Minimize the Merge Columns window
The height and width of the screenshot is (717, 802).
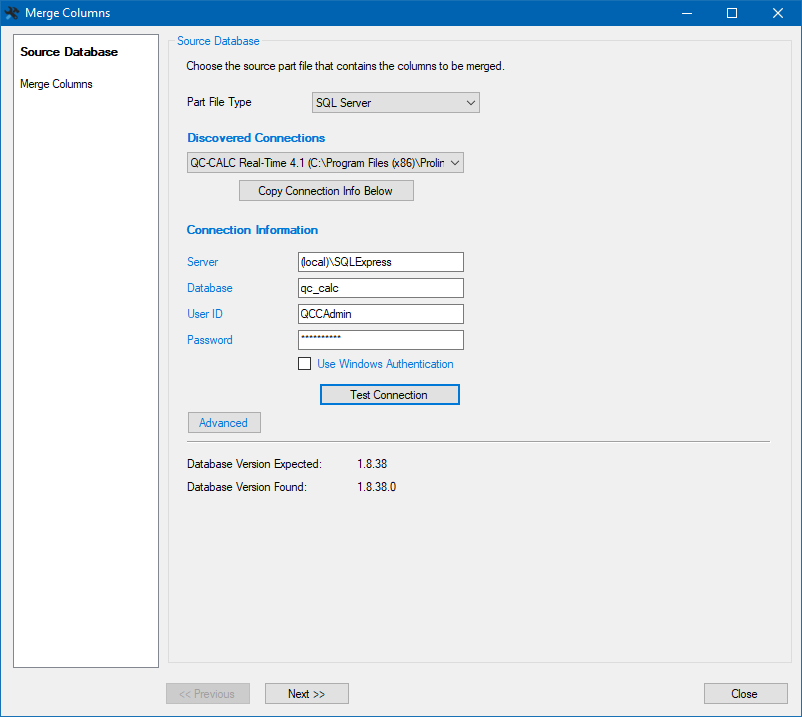point(686,13)
